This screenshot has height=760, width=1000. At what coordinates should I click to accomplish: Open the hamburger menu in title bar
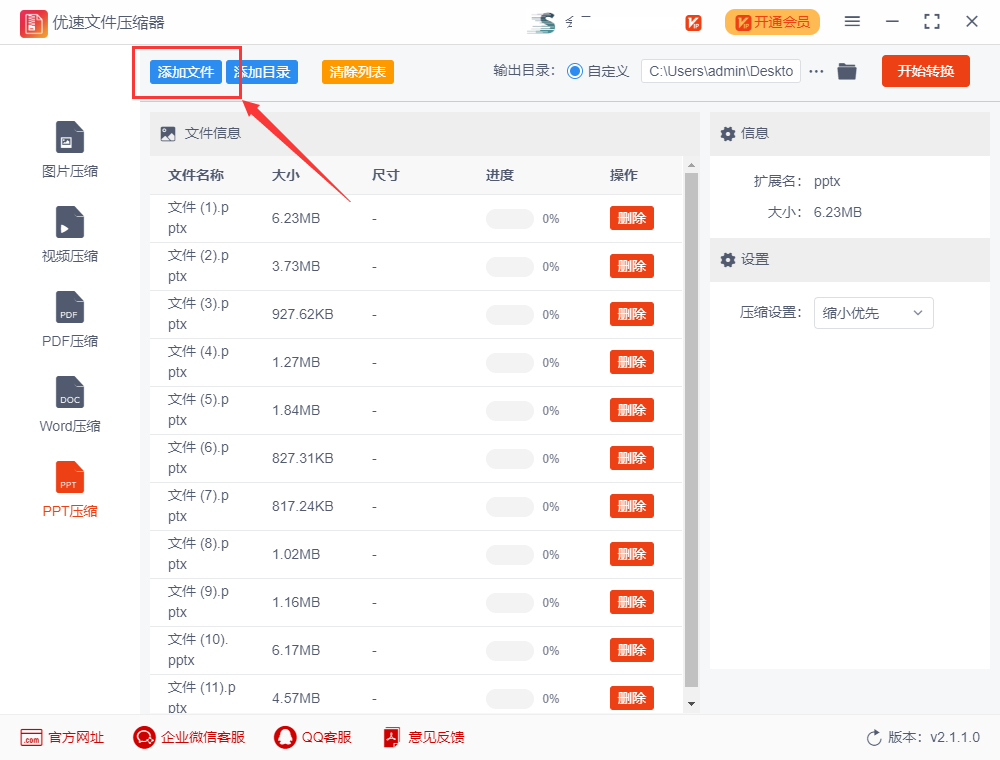coord(852,22)
